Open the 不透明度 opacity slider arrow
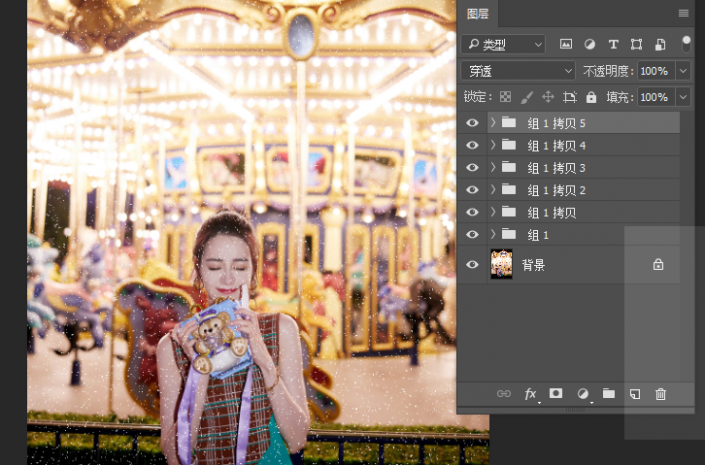 684,71
